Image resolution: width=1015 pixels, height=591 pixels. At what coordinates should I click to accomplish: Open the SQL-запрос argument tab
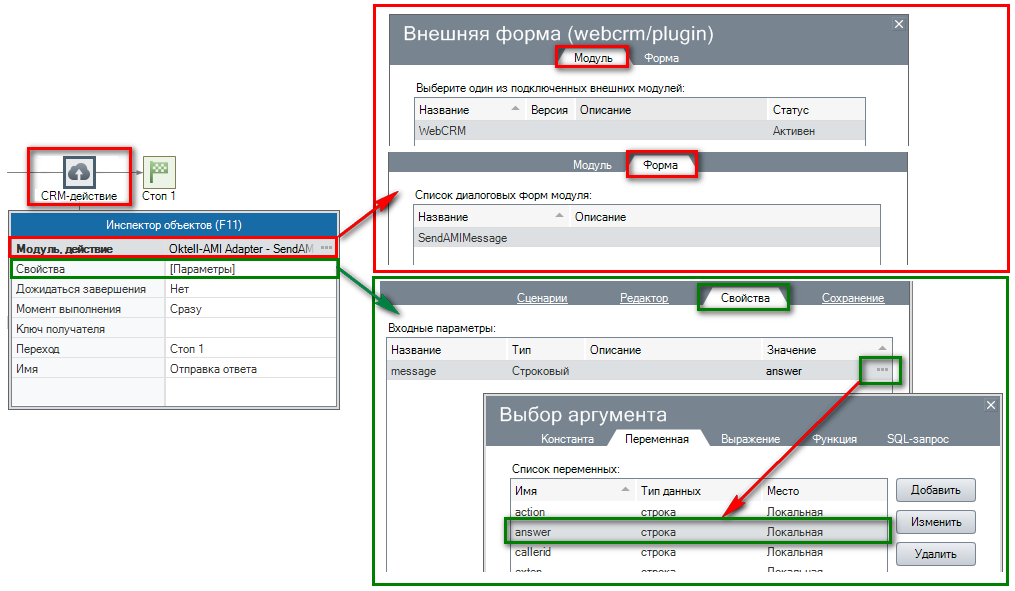tap(917, 439)
